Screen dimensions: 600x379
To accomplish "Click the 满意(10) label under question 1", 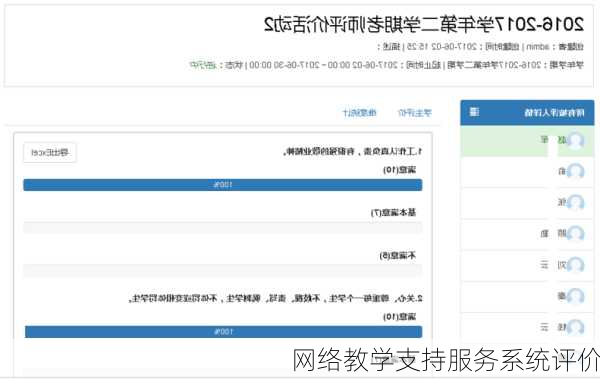I will point(399,170).
